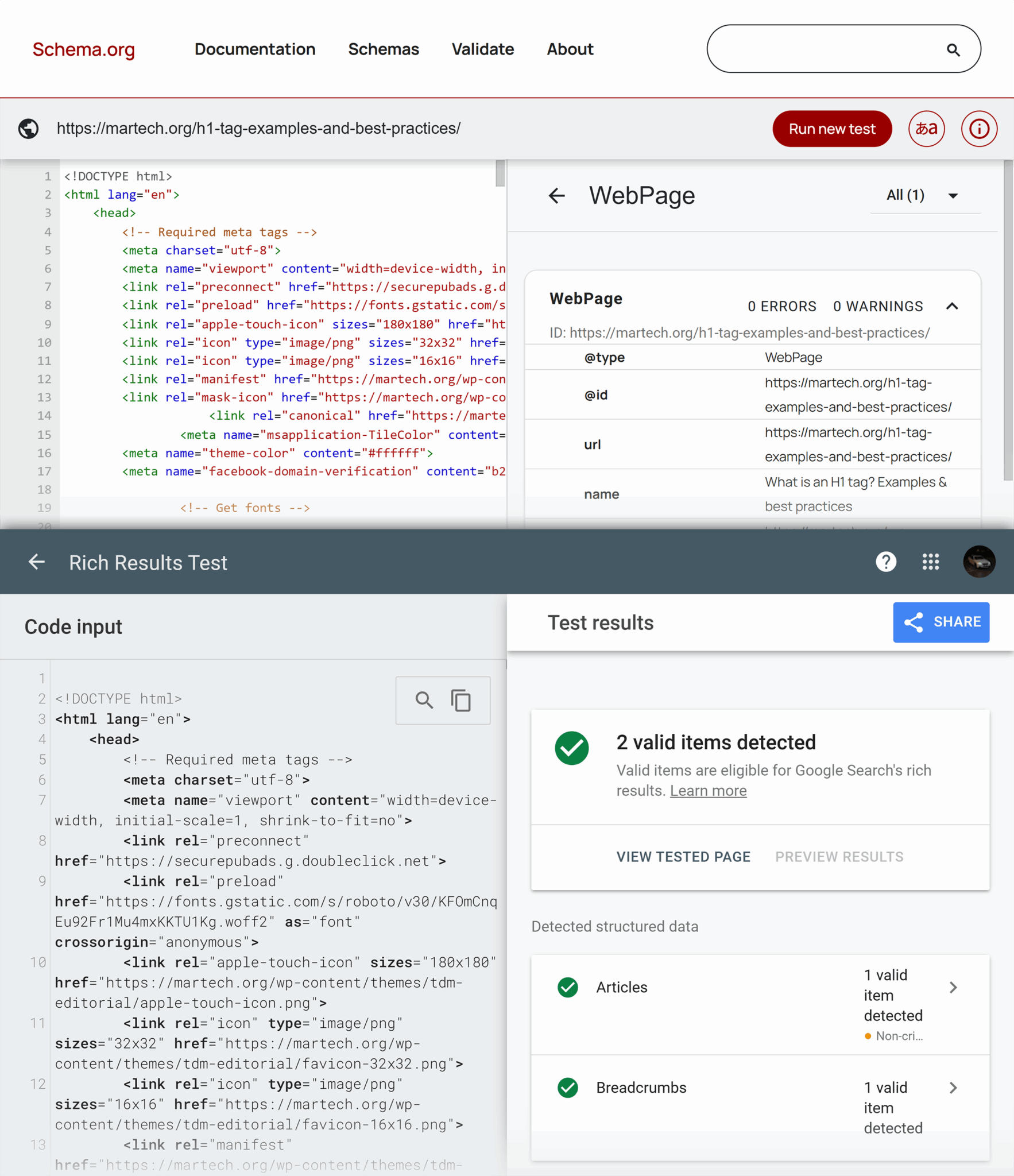Select the @id row value
Screen dimensions: 1014x1176
coord(858,395)
